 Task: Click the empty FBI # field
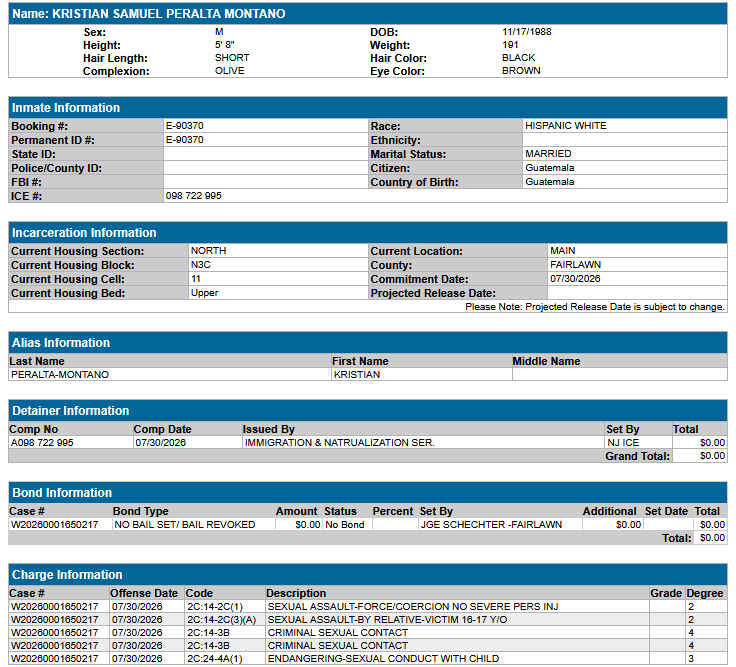click(x=266, y=182)
